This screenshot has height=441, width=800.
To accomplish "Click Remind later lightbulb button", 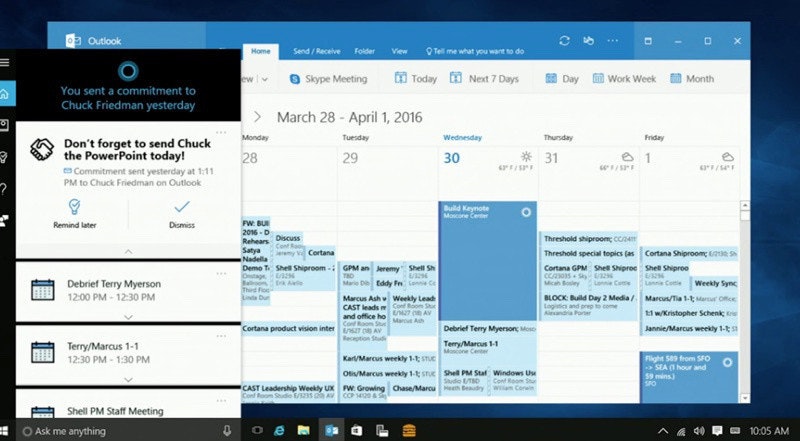I will click(x=74, y=213).
